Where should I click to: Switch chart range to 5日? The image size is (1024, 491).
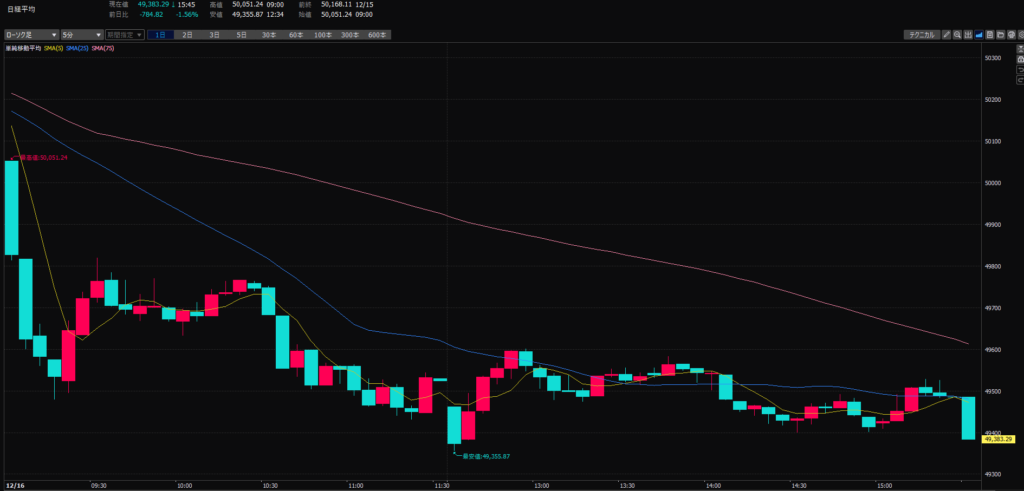click(241, 35)
